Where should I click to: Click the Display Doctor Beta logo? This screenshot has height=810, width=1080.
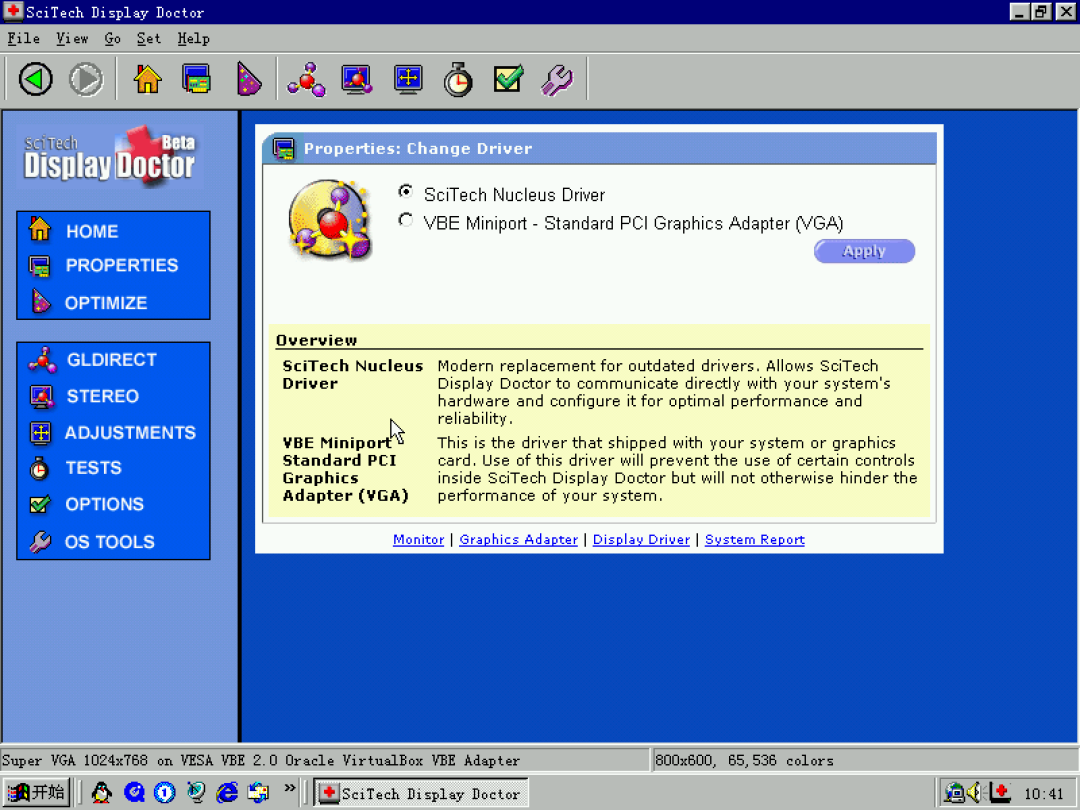pos(110,156)
